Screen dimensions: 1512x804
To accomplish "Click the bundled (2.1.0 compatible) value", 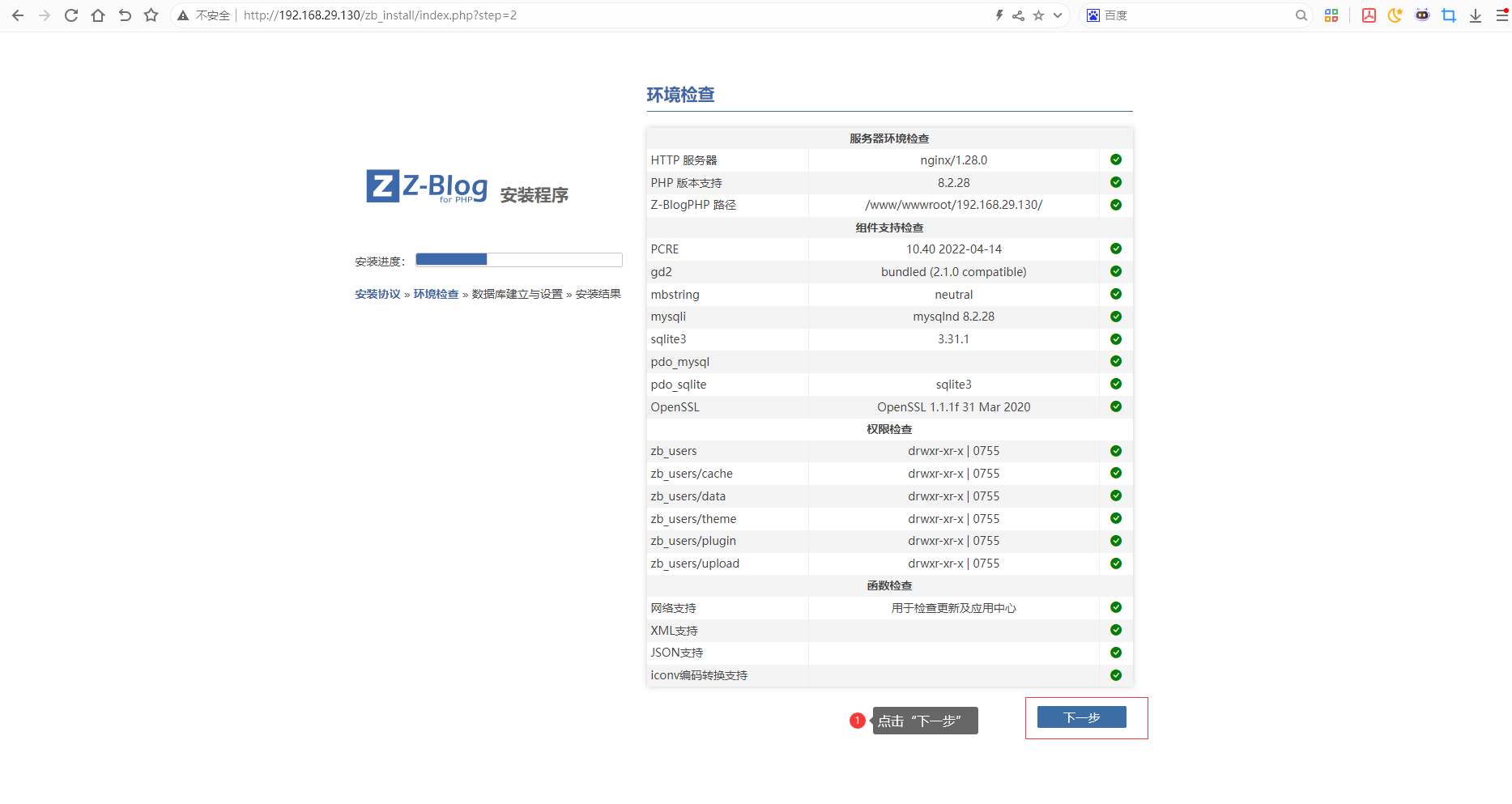I will click(x=954, y=272).
